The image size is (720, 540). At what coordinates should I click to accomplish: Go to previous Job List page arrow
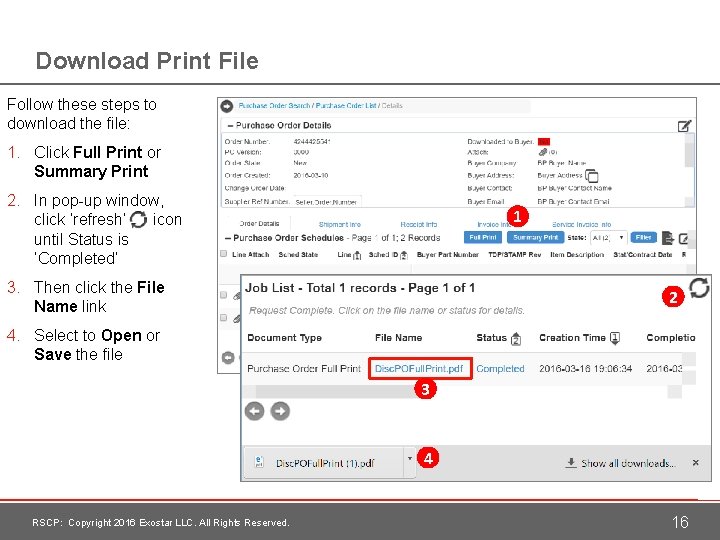(254, 411)
